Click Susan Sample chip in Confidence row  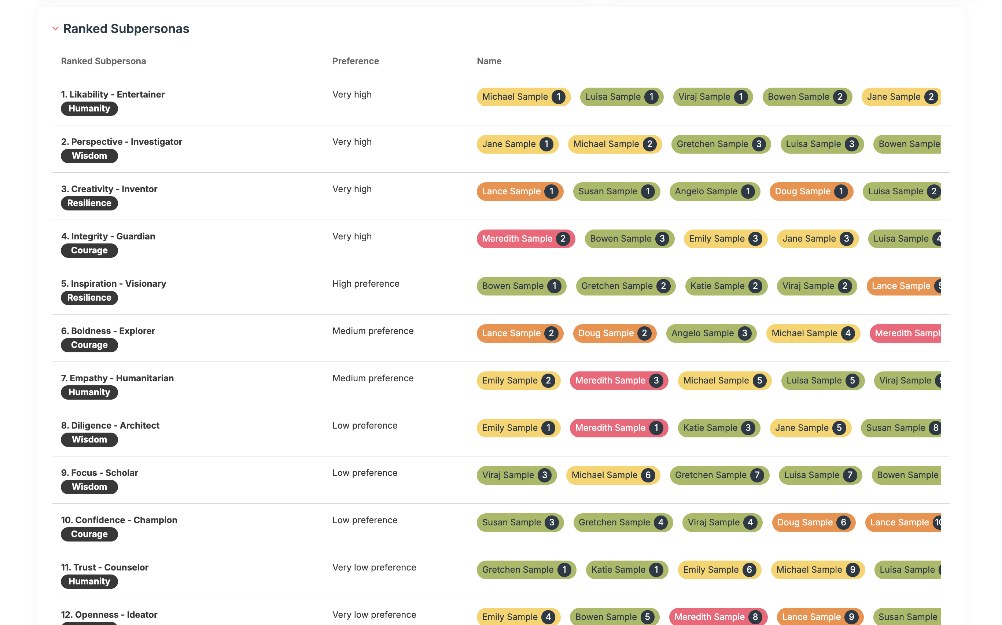click(x=520, y=523)
